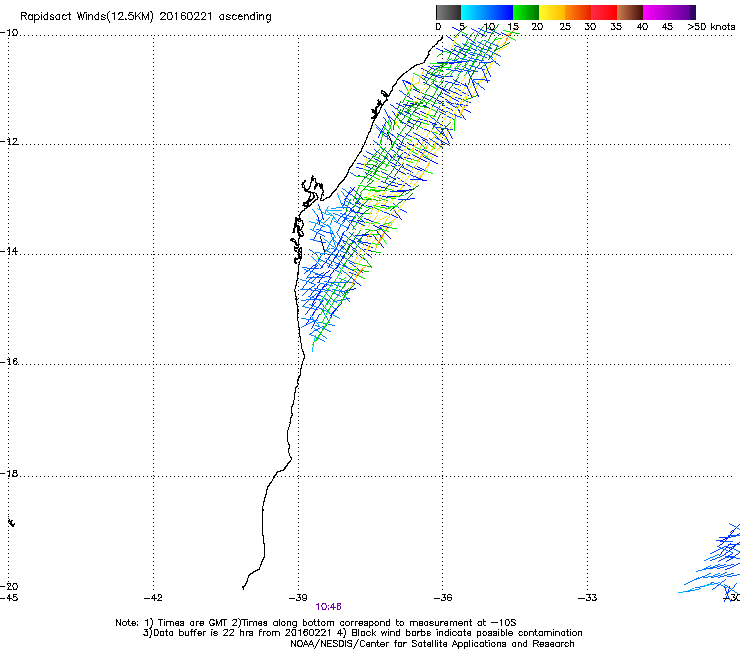This screenshot has width=740, height=650.
Task: Click the '30' label under the color legend
Action: tap(590, 27)
